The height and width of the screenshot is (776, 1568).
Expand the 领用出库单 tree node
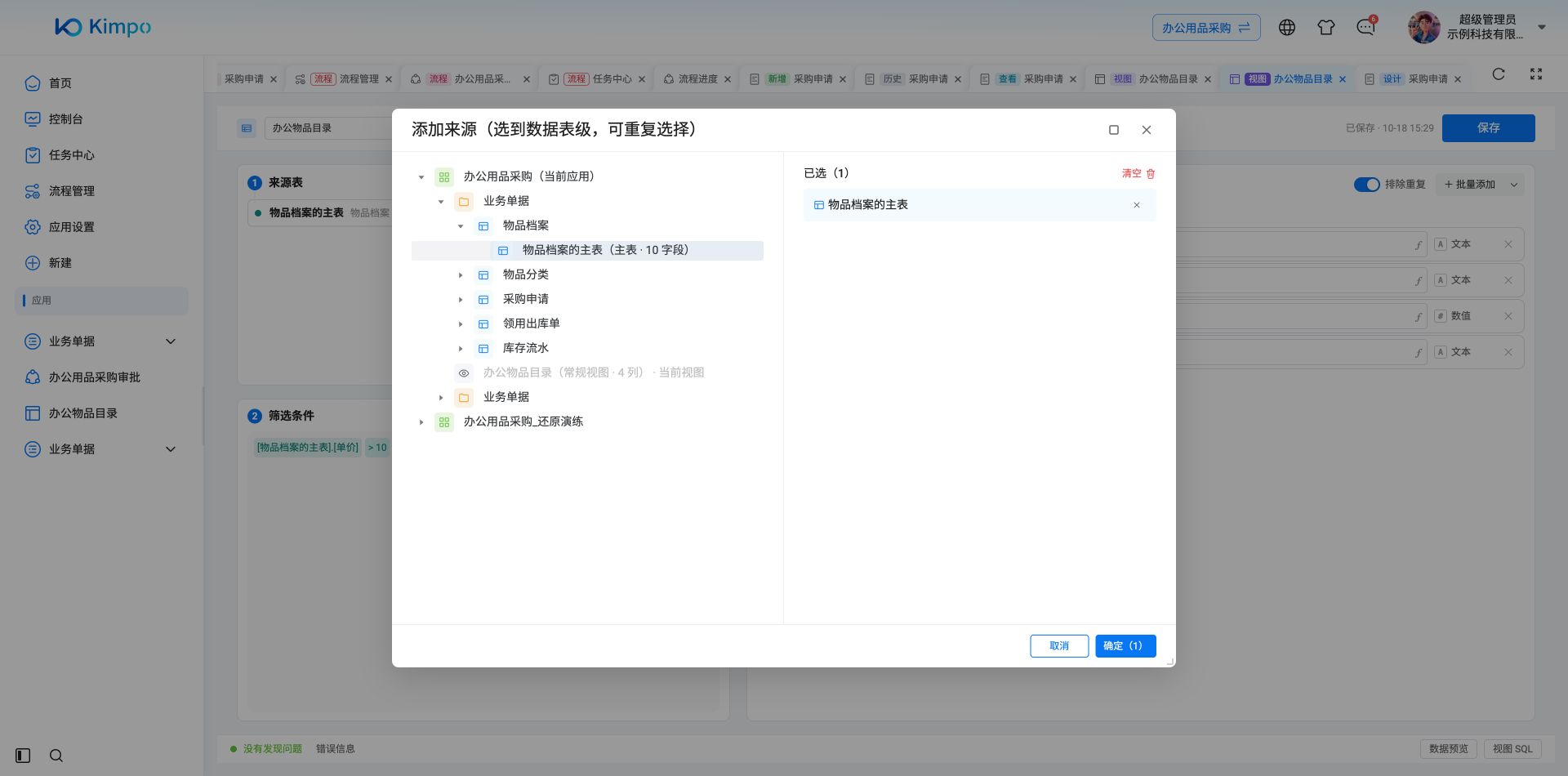click(461, 324)
